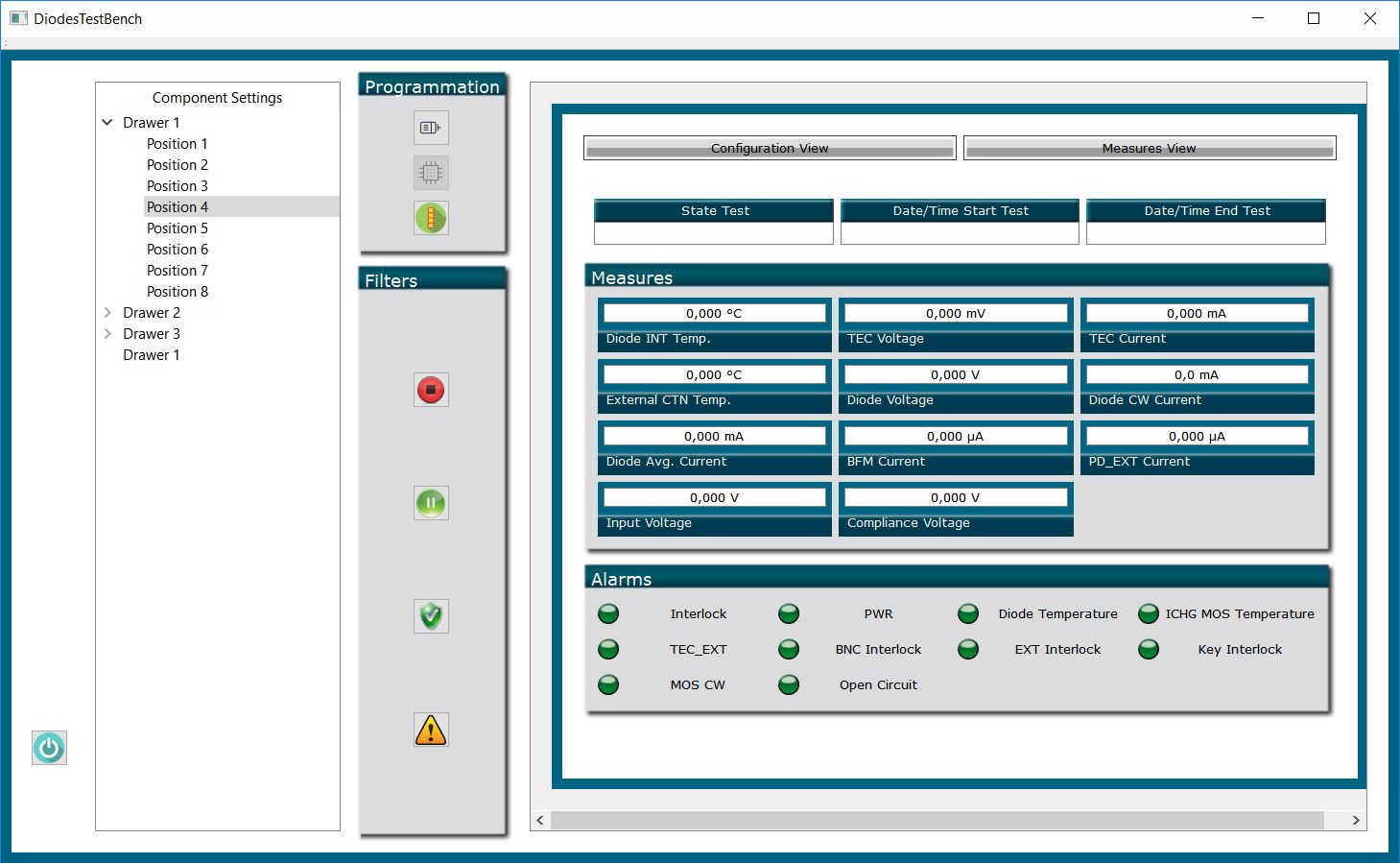Viewport: 1400px width, 863px height.
Task: Switch to Configuration View
Action: [770, 148]
